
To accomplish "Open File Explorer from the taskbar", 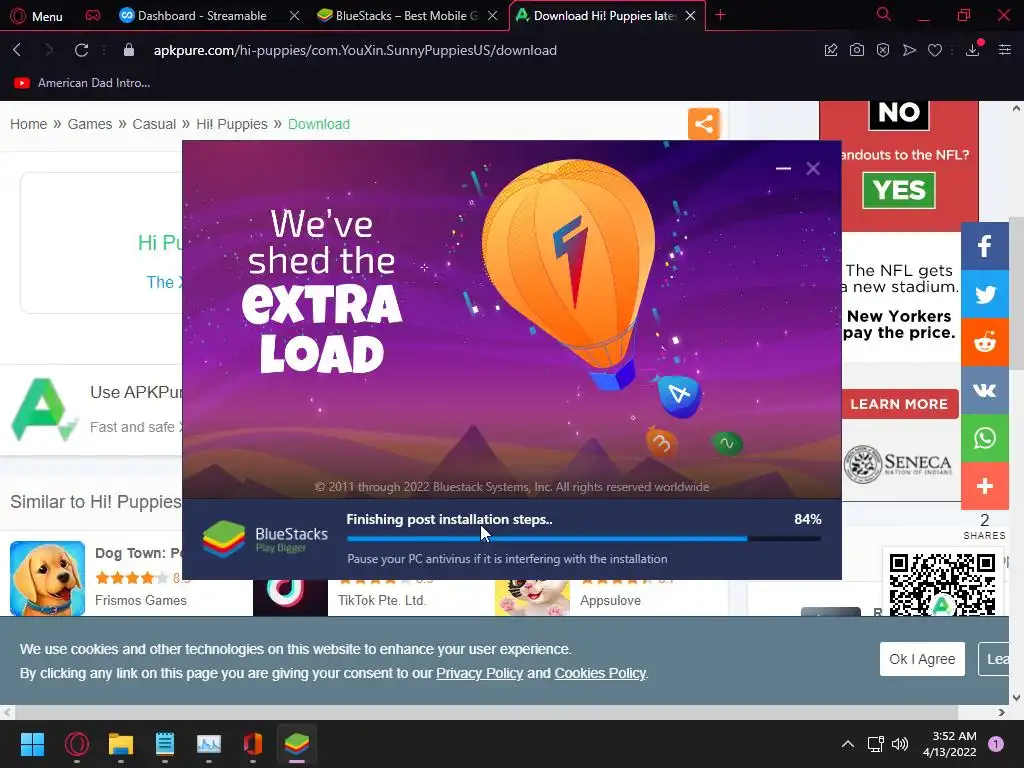I will point(121,744).
